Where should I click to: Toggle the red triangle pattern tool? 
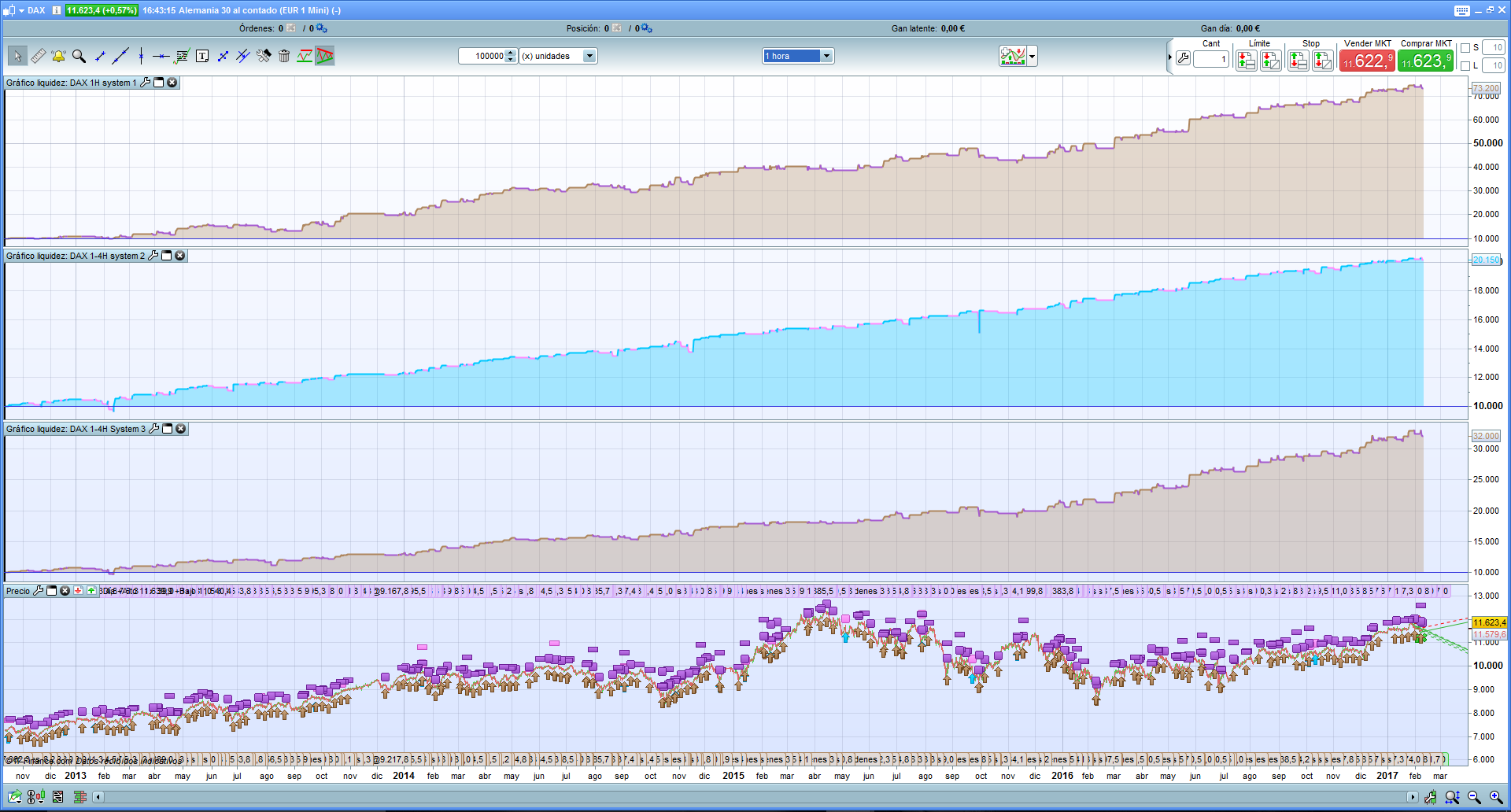pyautogui.click(x=325, y=56)
